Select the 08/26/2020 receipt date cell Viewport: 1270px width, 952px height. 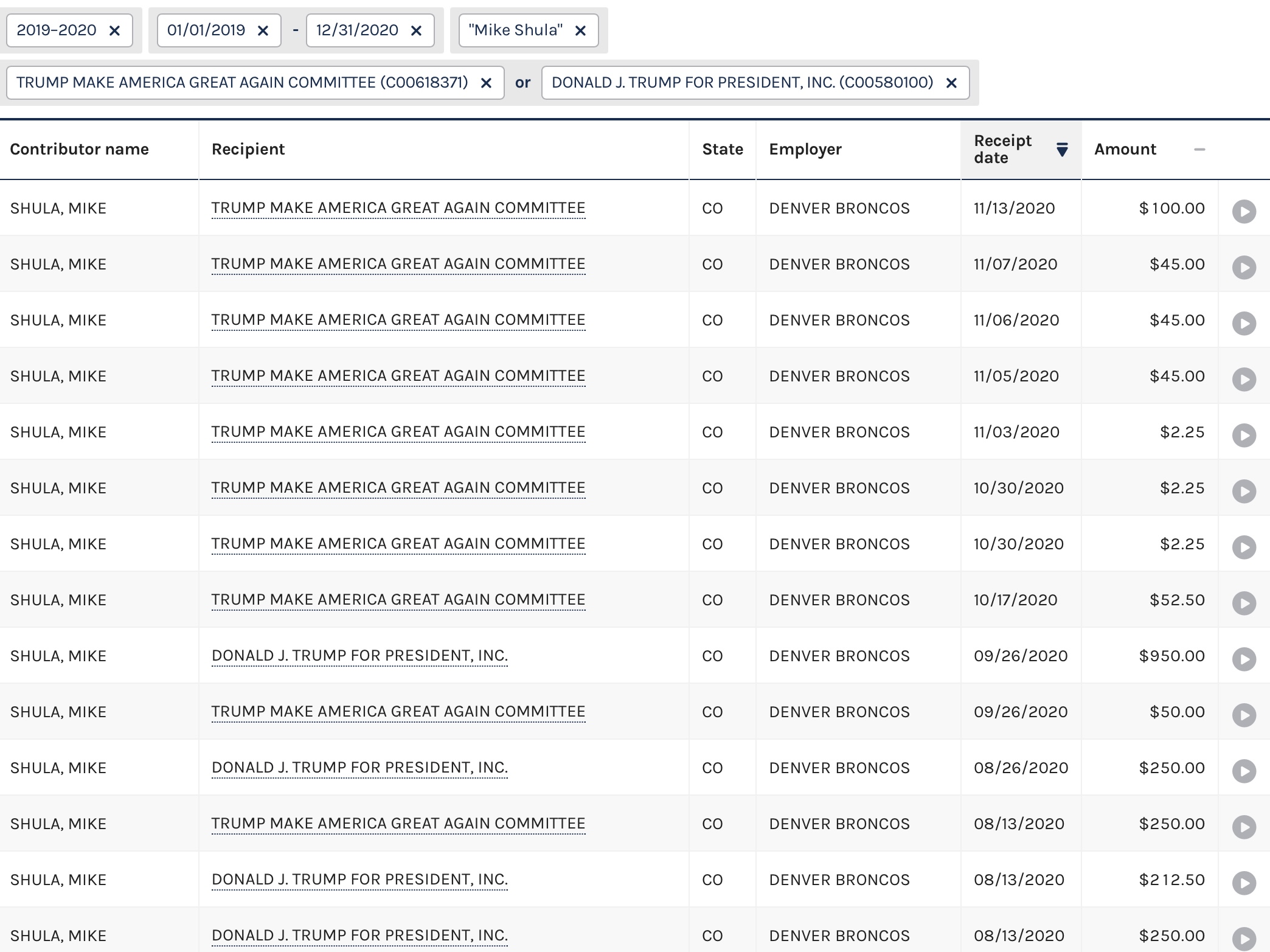(x=1021, y=768)
